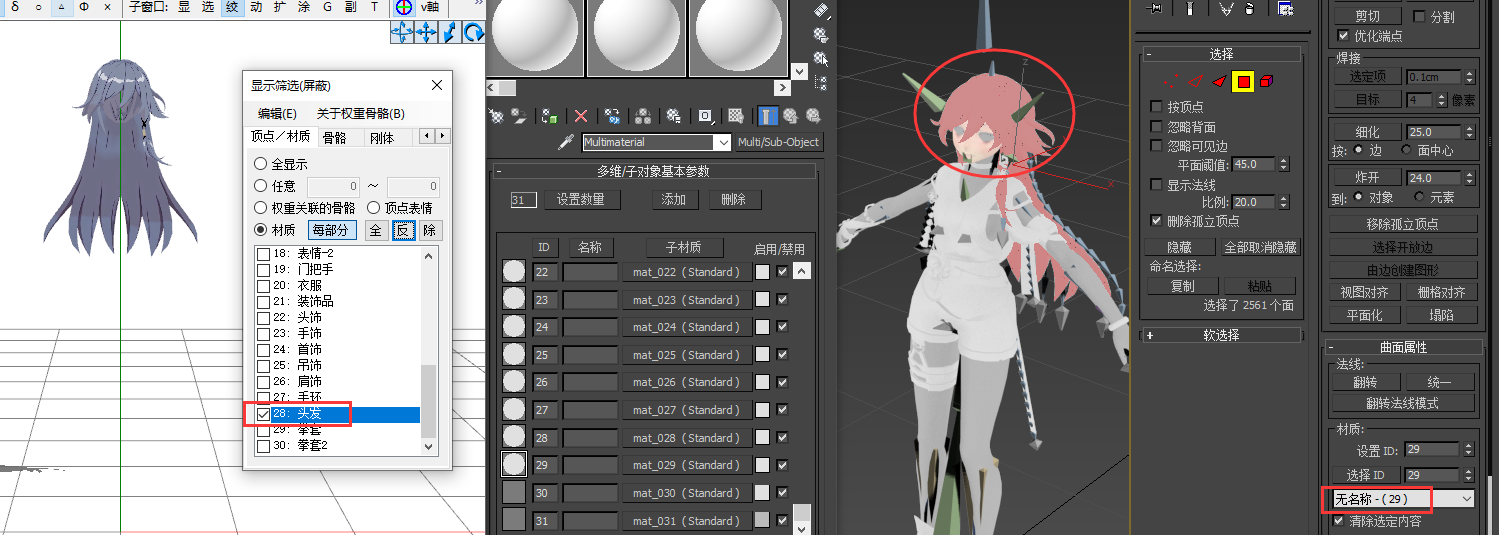Select Border sub-object level icon
Image resolution: width=1499 pixels, height=535 pixels.
pos(1219,82)
